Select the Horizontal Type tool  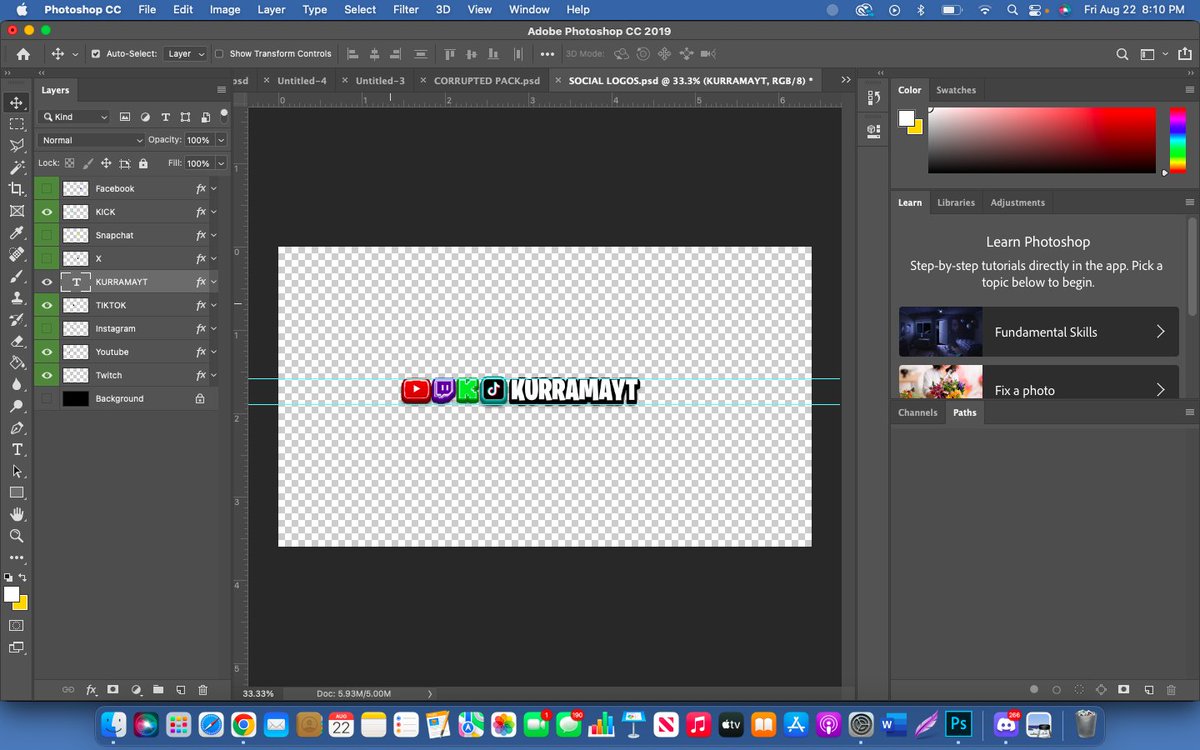point(16,449)
